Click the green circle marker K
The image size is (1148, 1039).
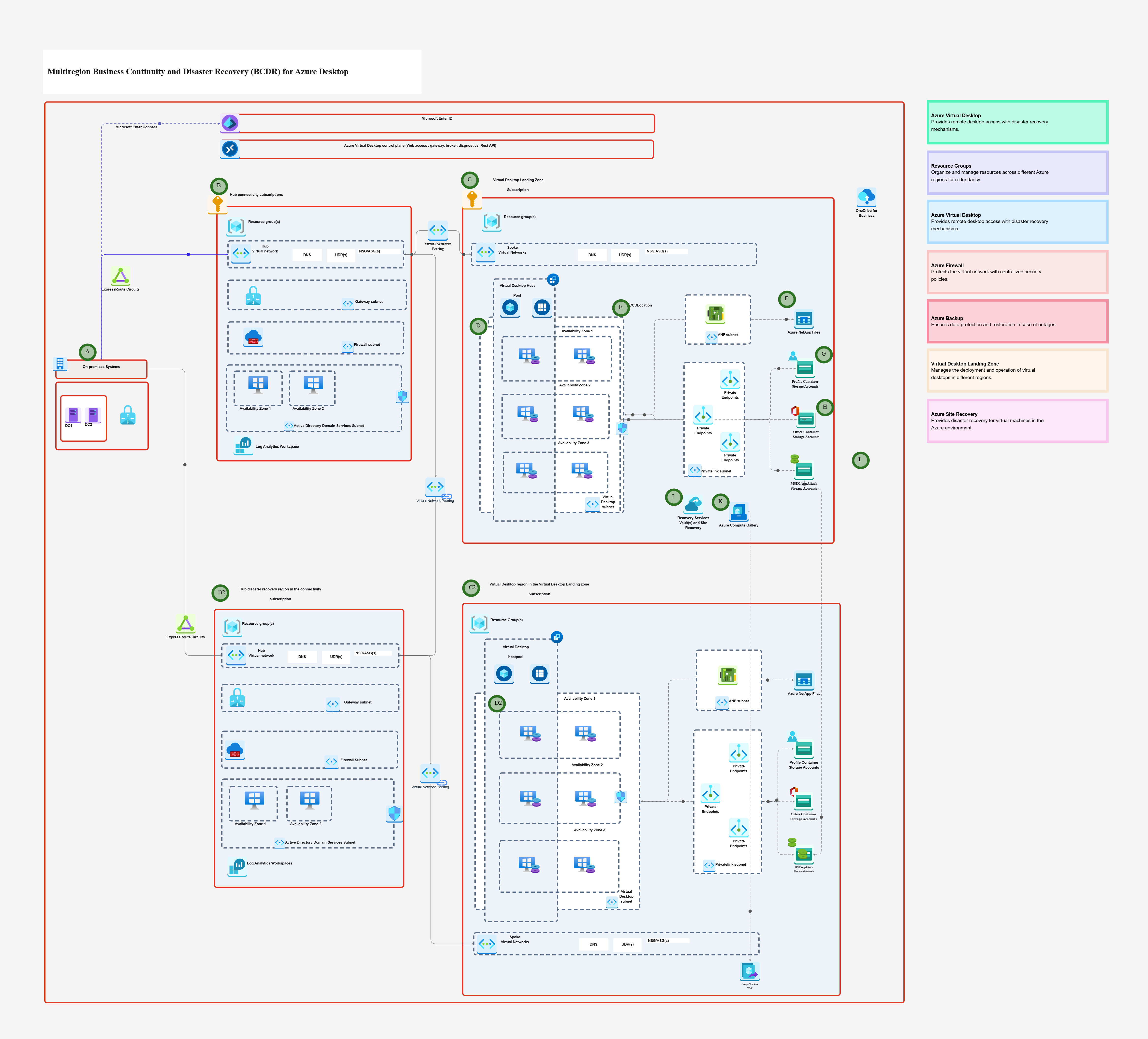click(x=720, y=502)
